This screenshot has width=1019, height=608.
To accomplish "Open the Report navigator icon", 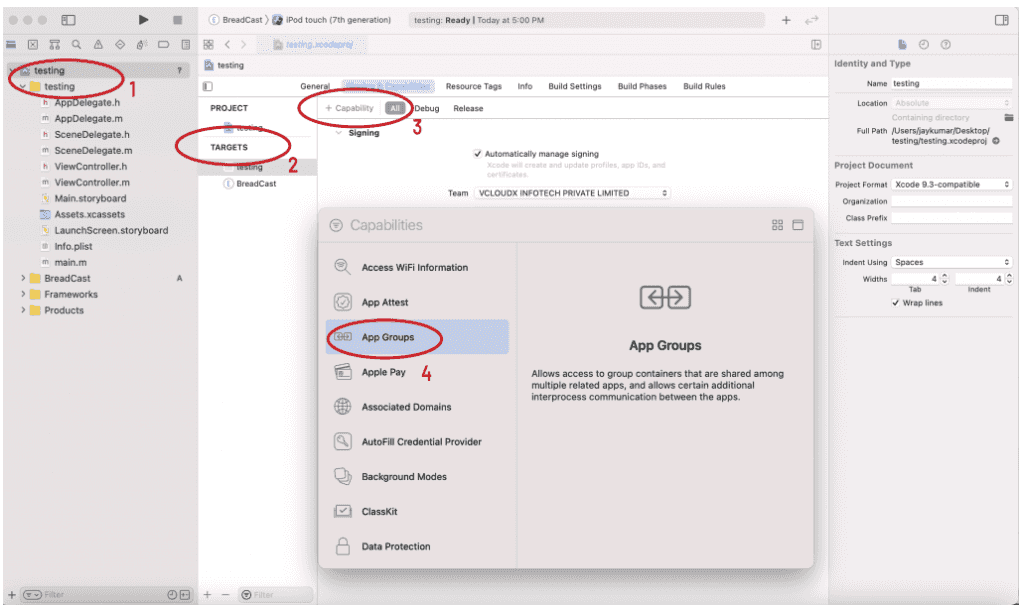I will [x=185, y=45].
